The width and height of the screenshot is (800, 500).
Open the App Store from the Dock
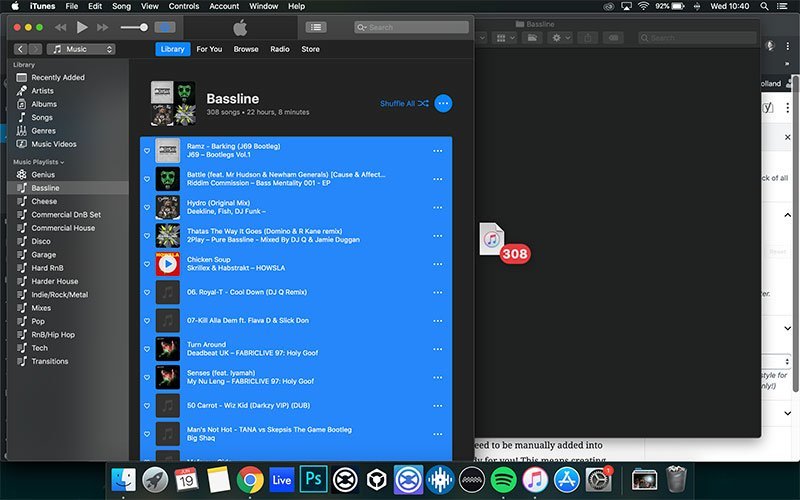pos(567,480)
